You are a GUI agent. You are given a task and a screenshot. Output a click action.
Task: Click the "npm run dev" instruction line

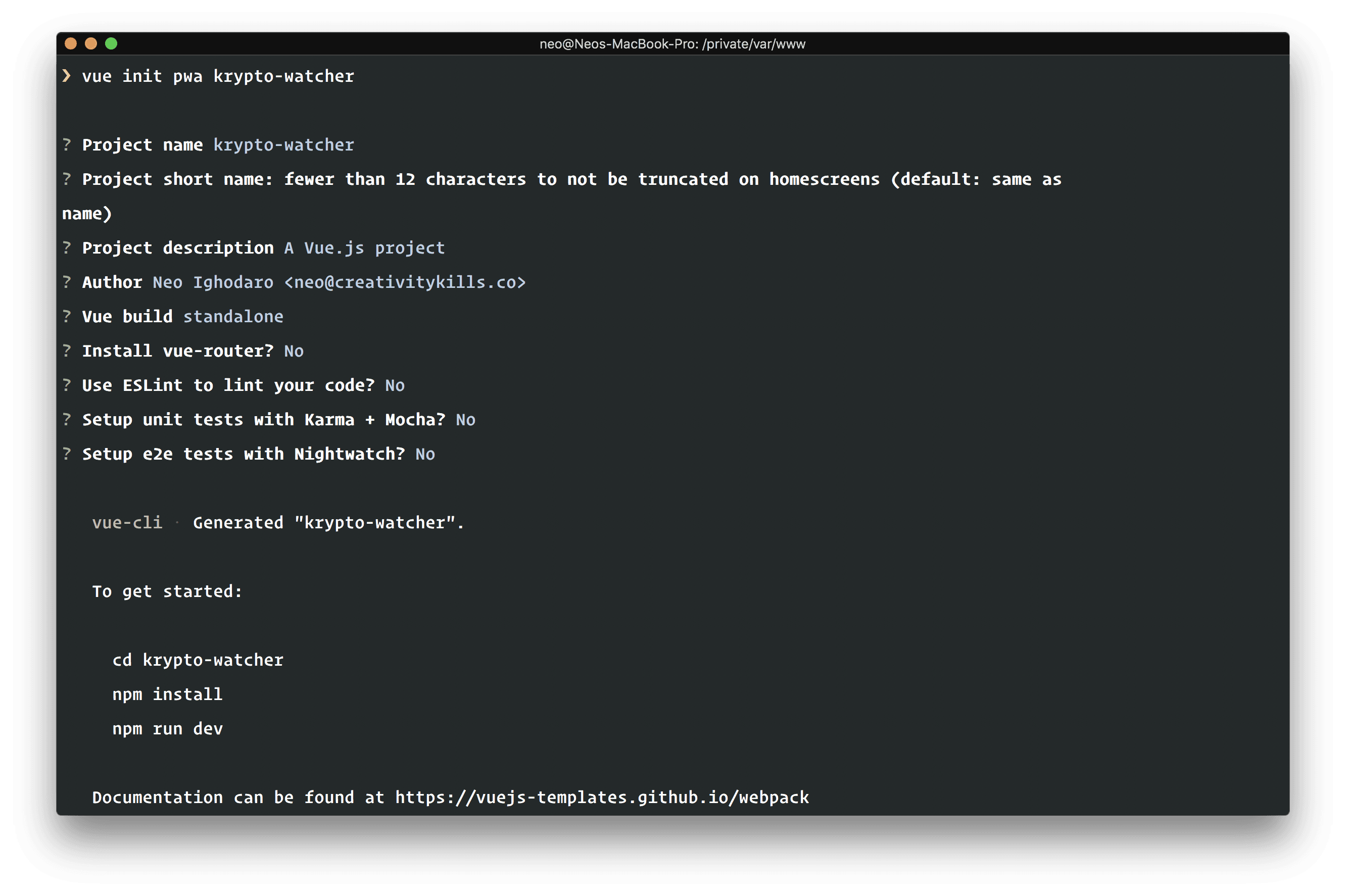pos(167,729)
